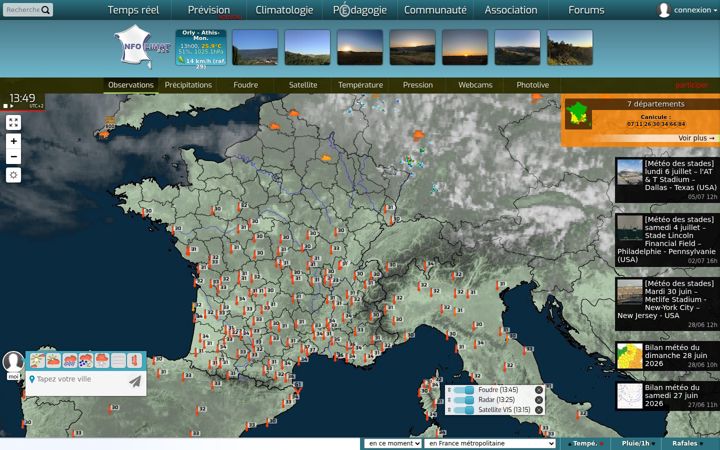
Task: Open the Association menu
Action: tap(511, 10)
